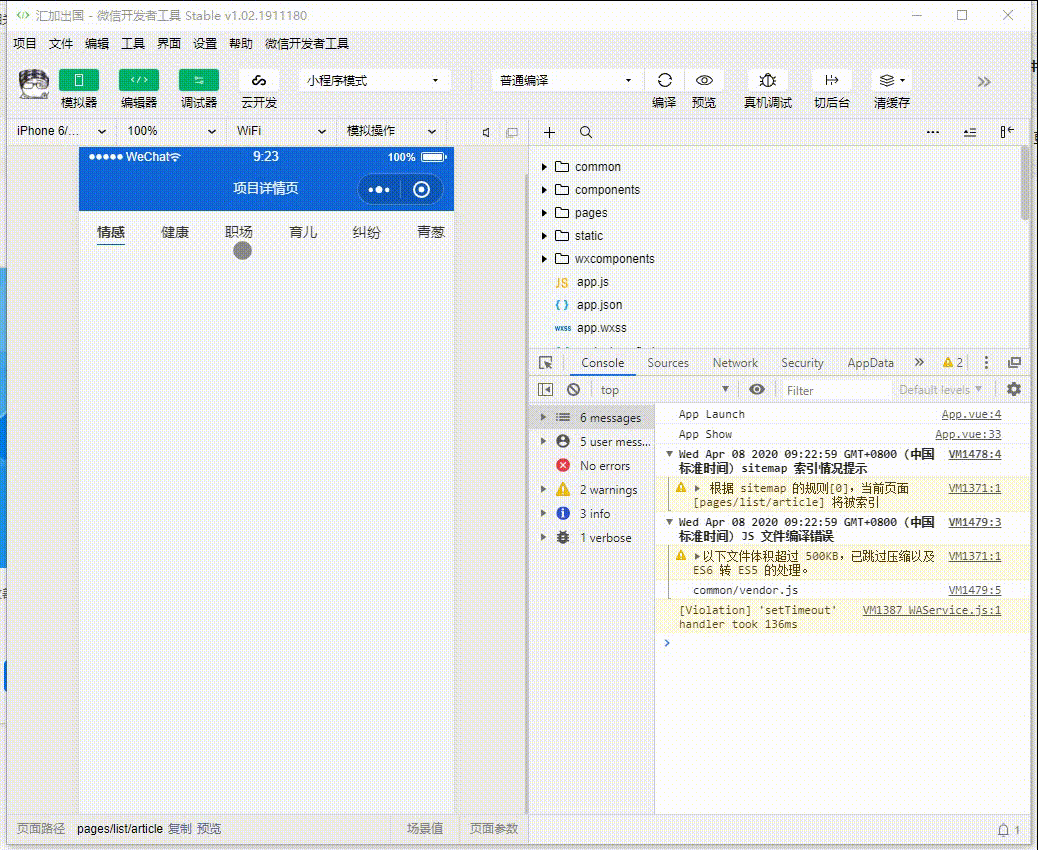Click the console Filter input field

coord(834,390)
